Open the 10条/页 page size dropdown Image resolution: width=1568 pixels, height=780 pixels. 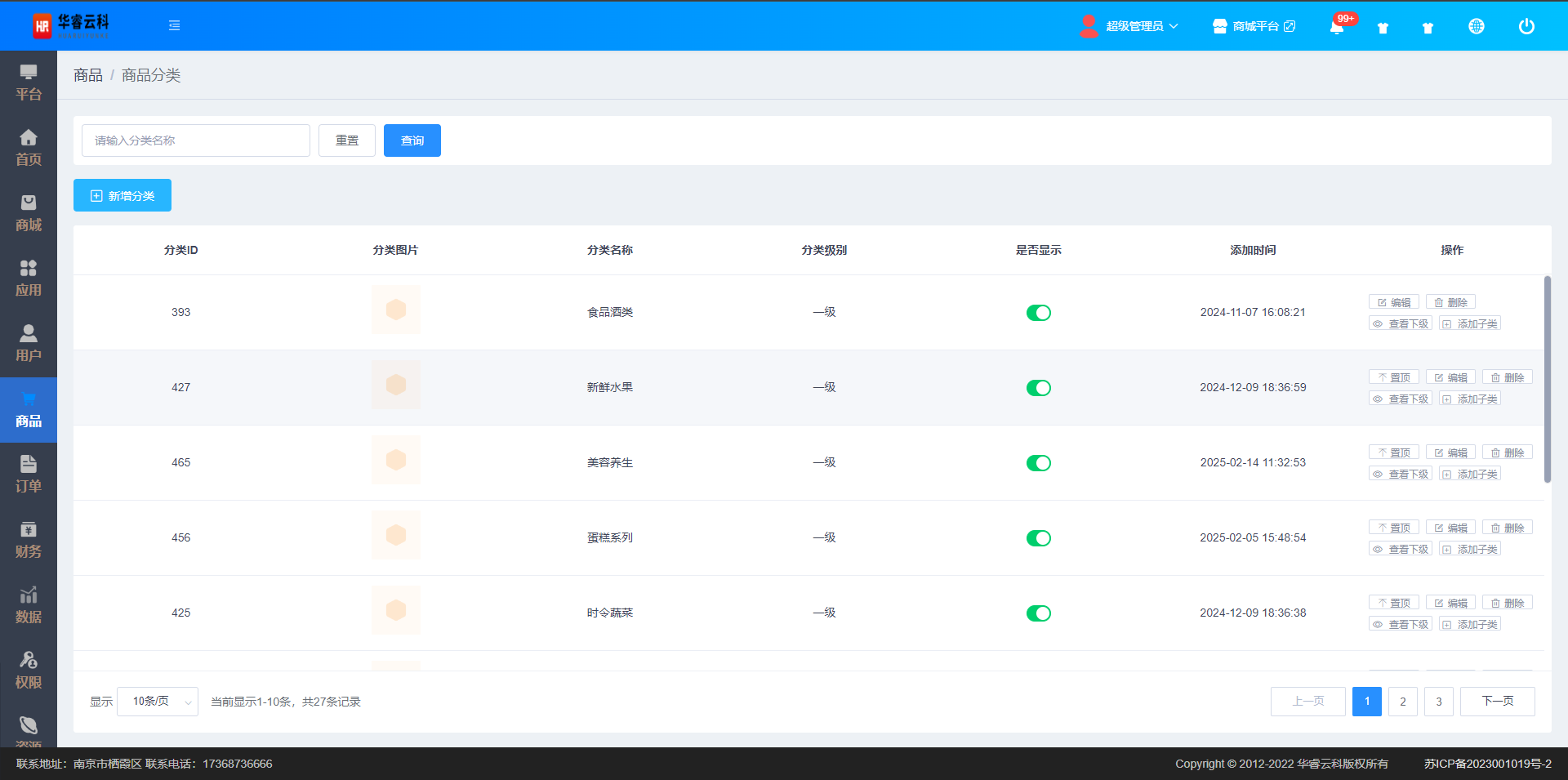[x=158, y=702]
